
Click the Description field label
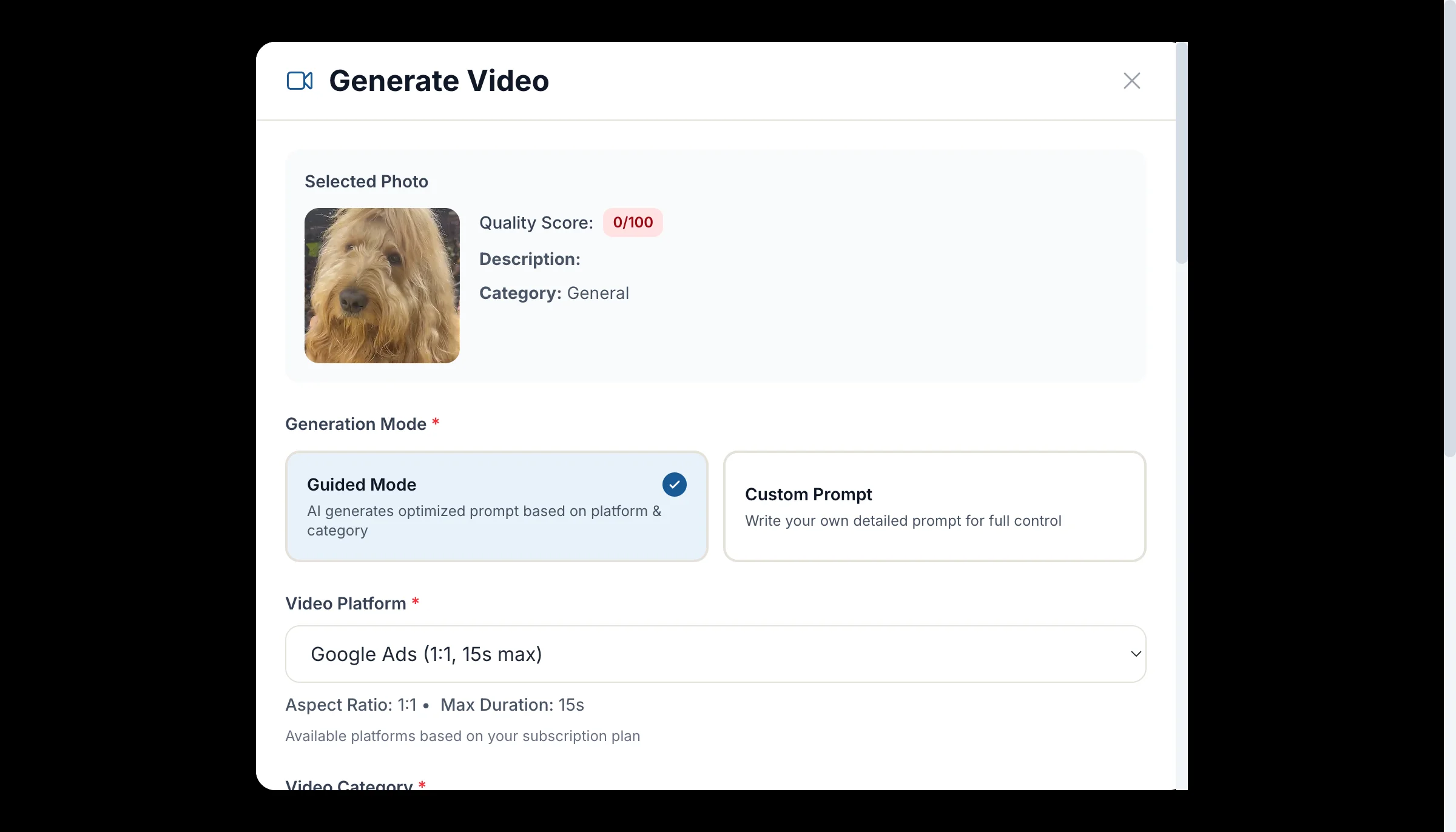coord(530,259)
